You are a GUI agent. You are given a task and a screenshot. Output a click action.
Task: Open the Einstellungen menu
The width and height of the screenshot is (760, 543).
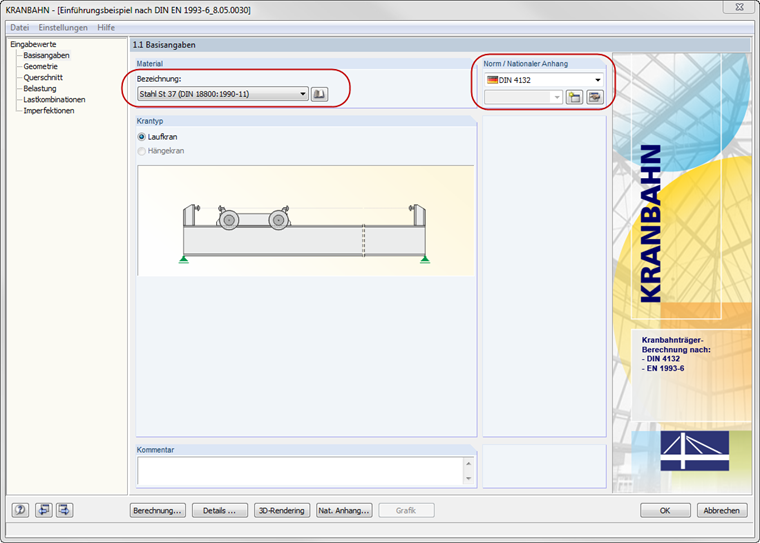coord(63,28)
